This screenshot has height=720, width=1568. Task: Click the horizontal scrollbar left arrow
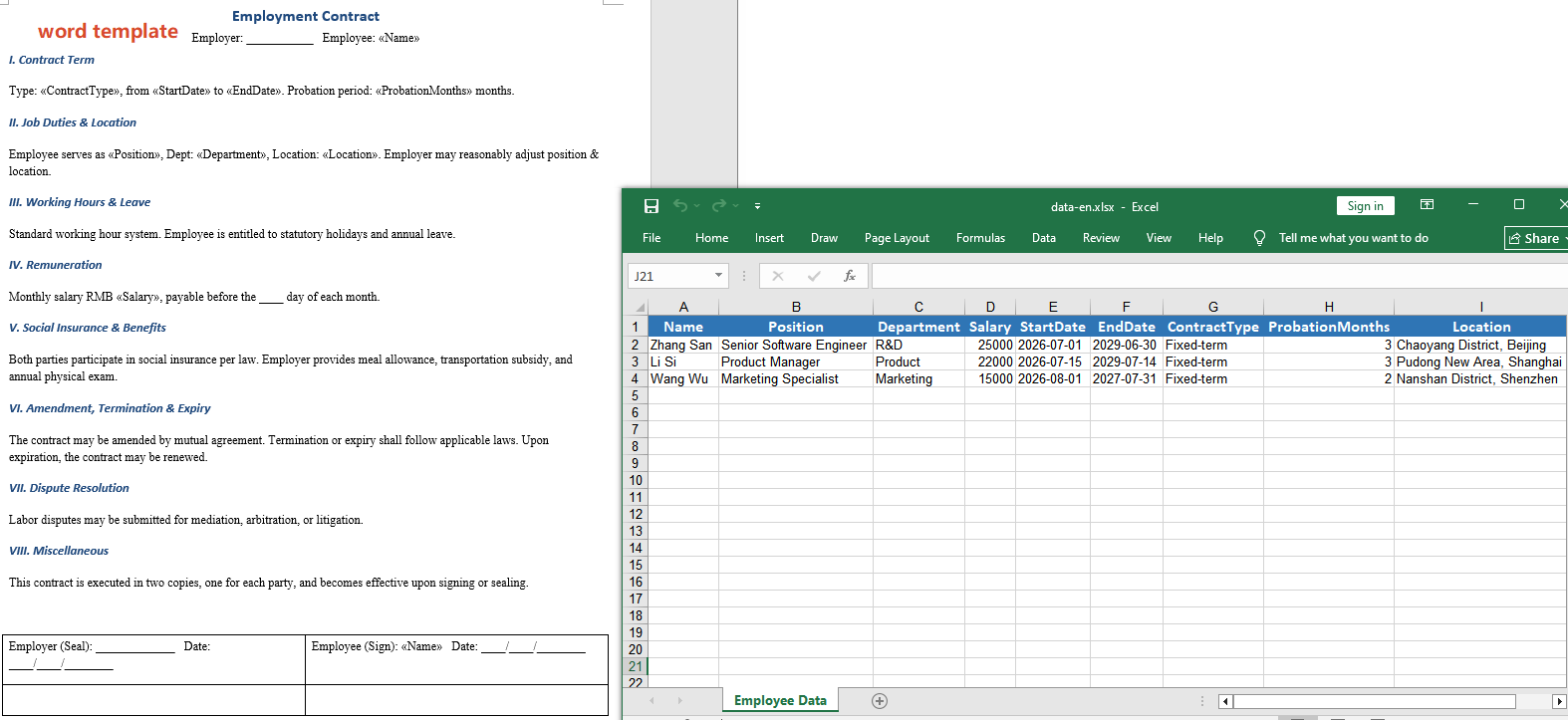(1225, 701)
